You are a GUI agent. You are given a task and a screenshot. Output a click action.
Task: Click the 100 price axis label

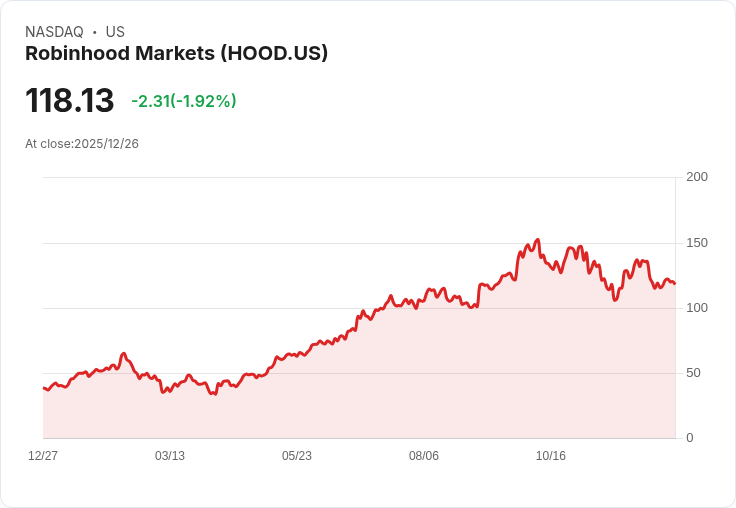coord(697,308)
